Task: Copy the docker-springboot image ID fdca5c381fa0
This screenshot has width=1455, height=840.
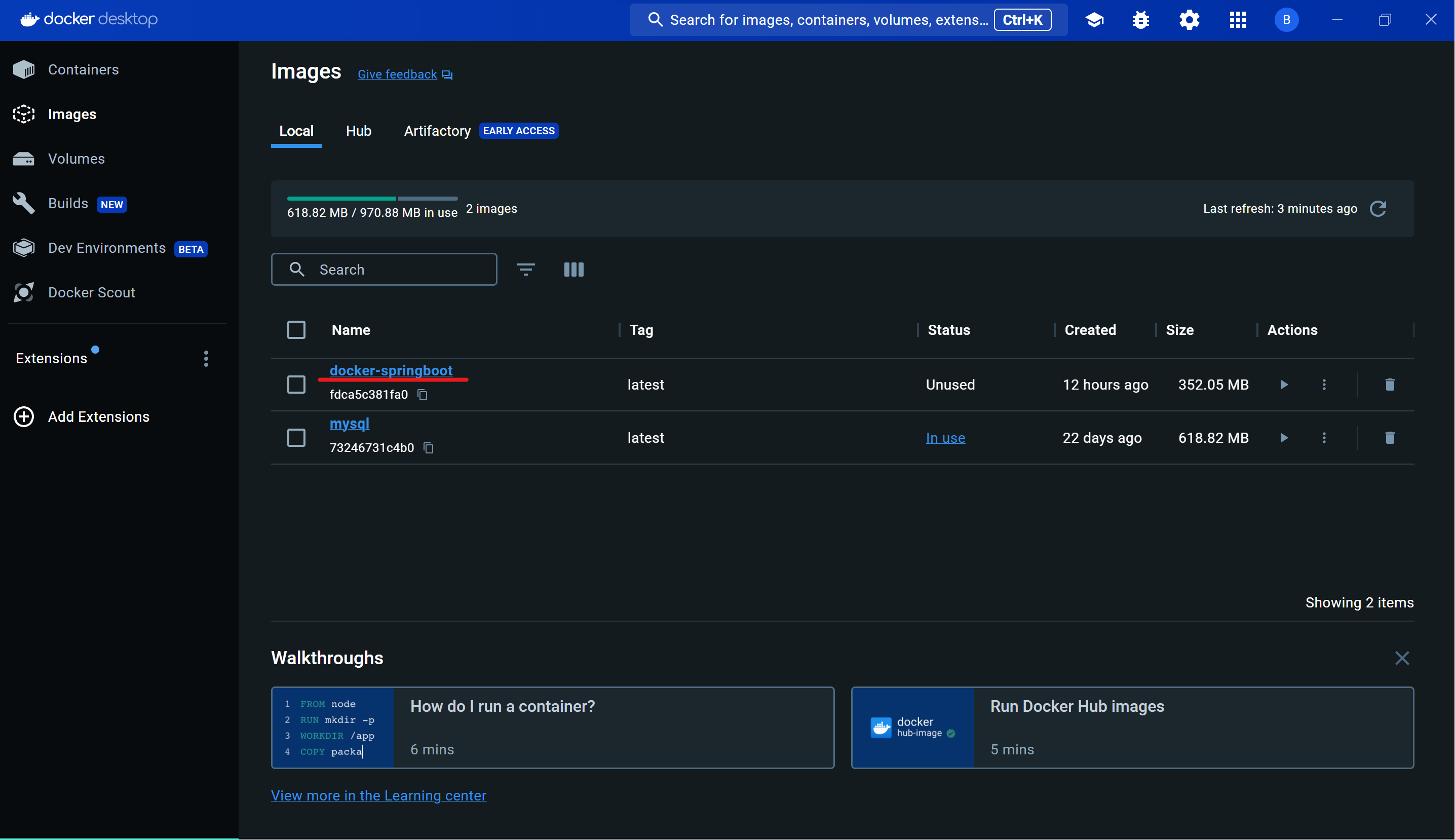Action: (423, 395)
